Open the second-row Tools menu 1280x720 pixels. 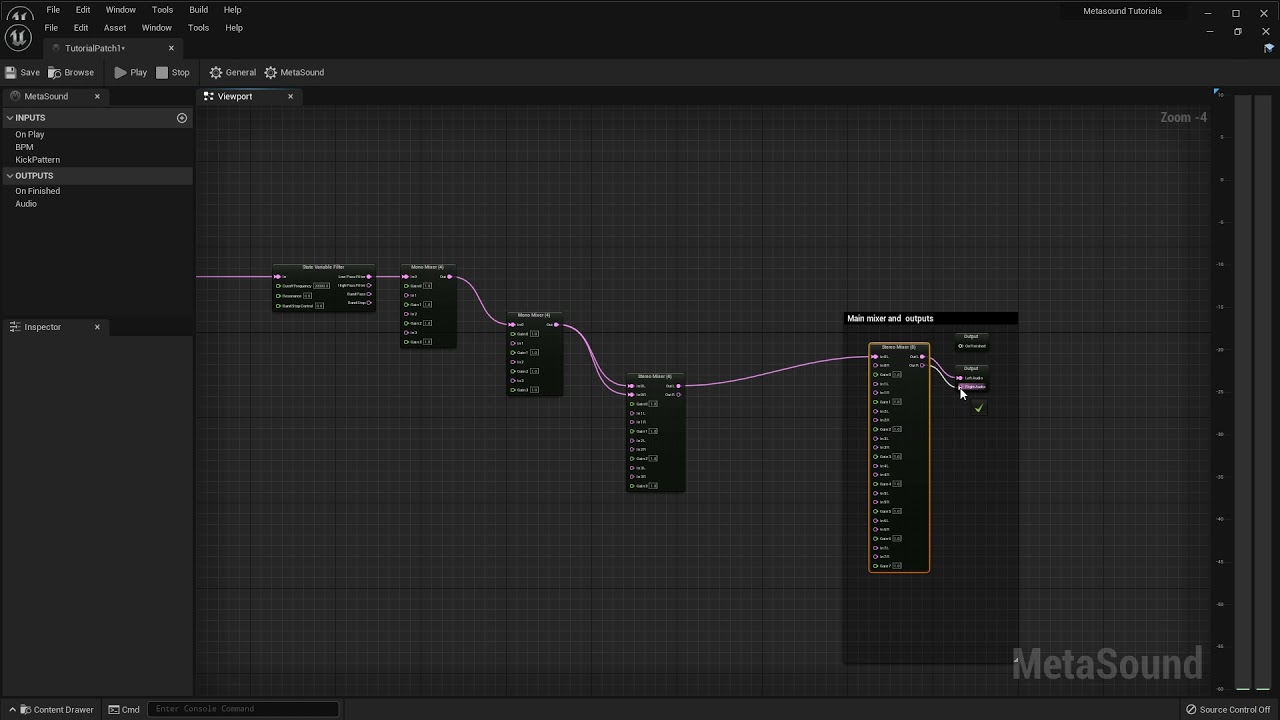[198, 28]
